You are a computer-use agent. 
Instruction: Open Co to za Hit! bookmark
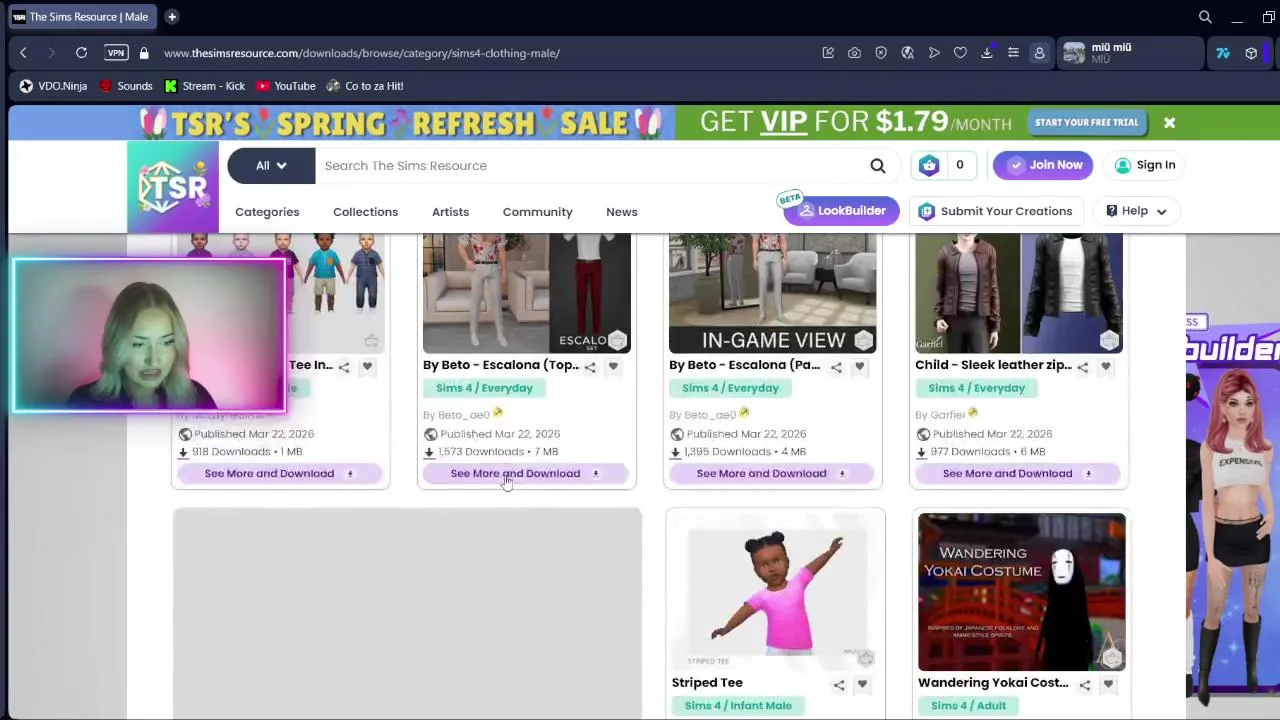[x=365, y=86]
